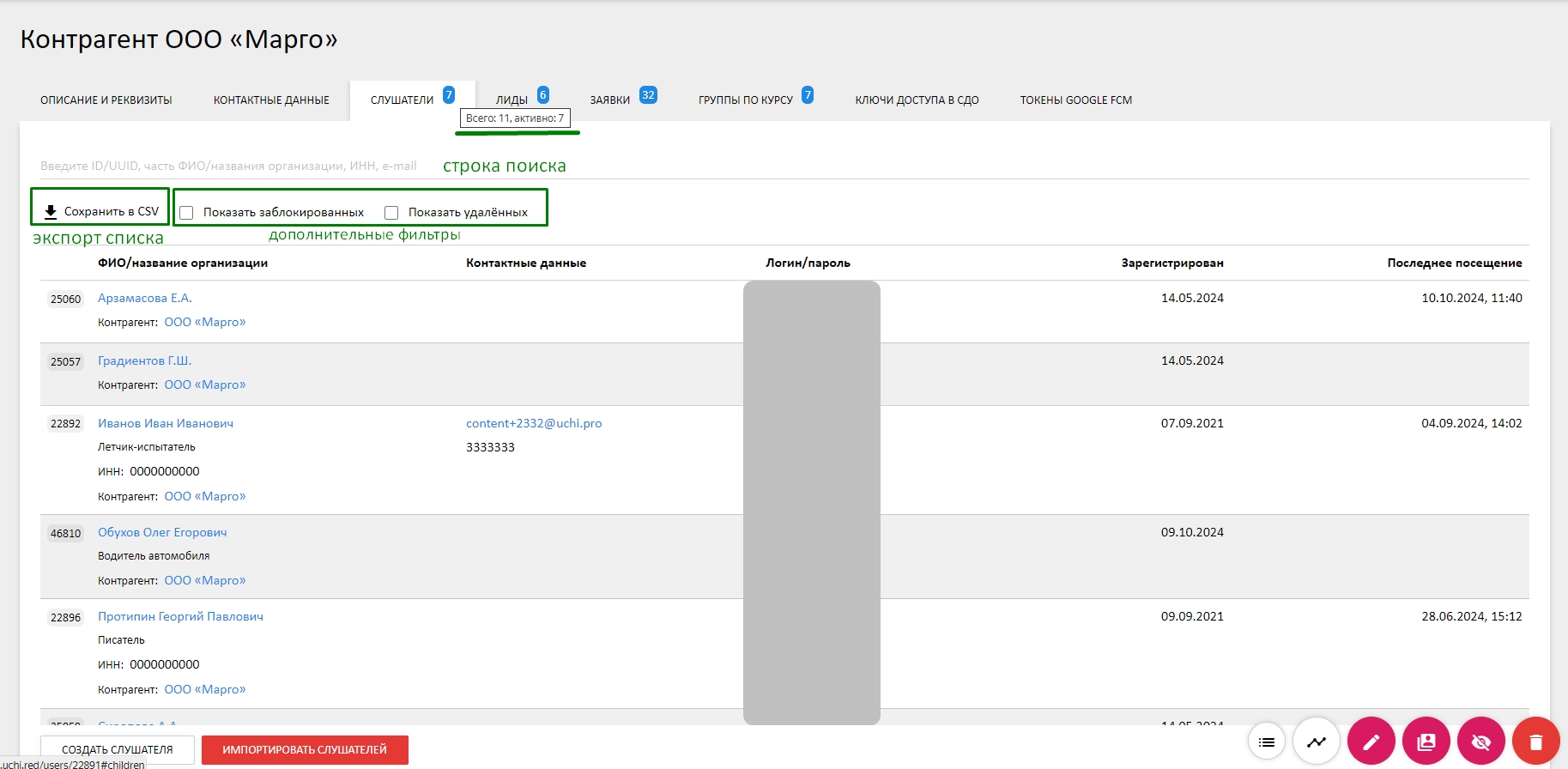Switch to the Заявки tab
This screenshot has width=1568, height=769.
(x=610, y=100)
